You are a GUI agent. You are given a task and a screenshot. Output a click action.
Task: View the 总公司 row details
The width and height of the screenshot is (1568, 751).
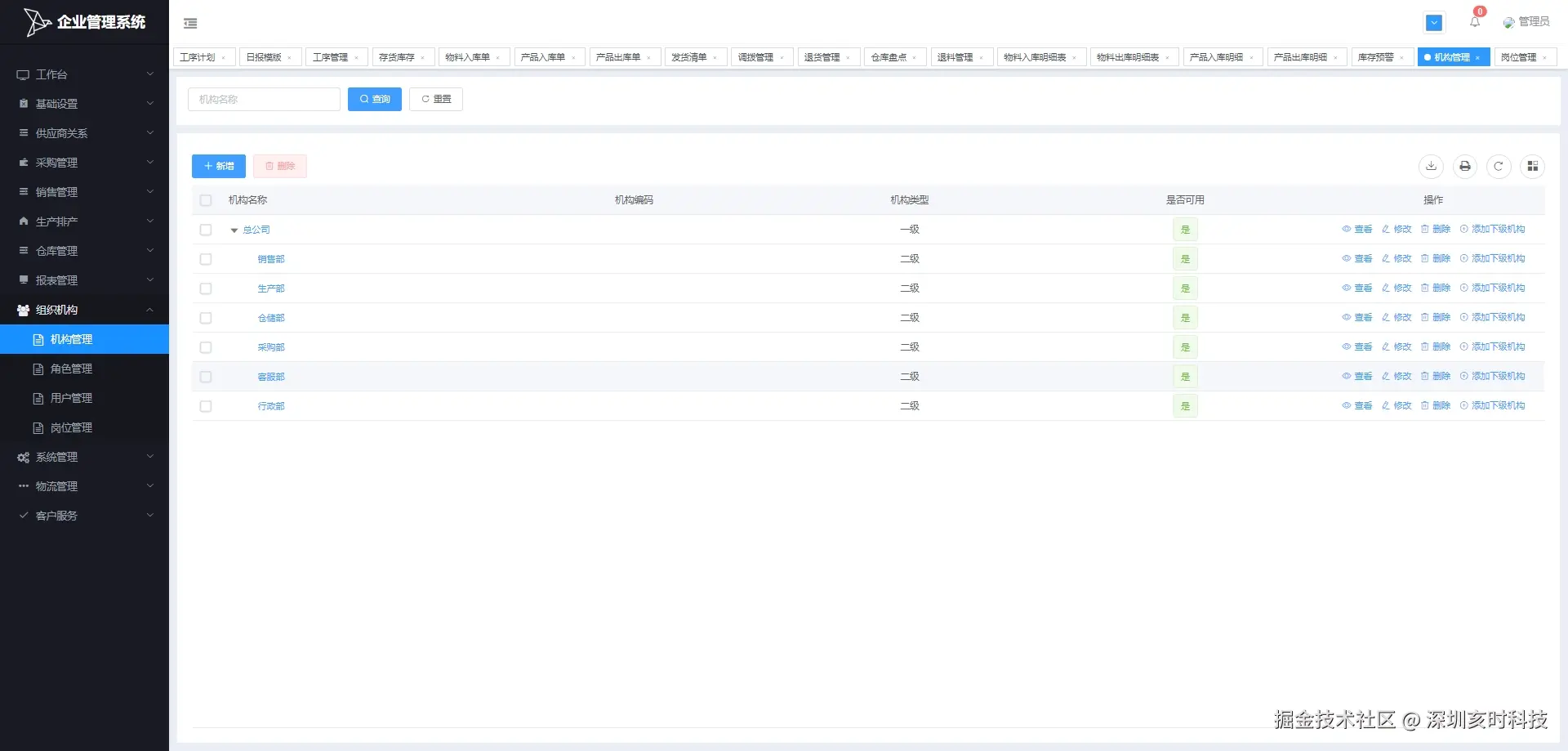pyautogui.click(x=1357, y=230)
